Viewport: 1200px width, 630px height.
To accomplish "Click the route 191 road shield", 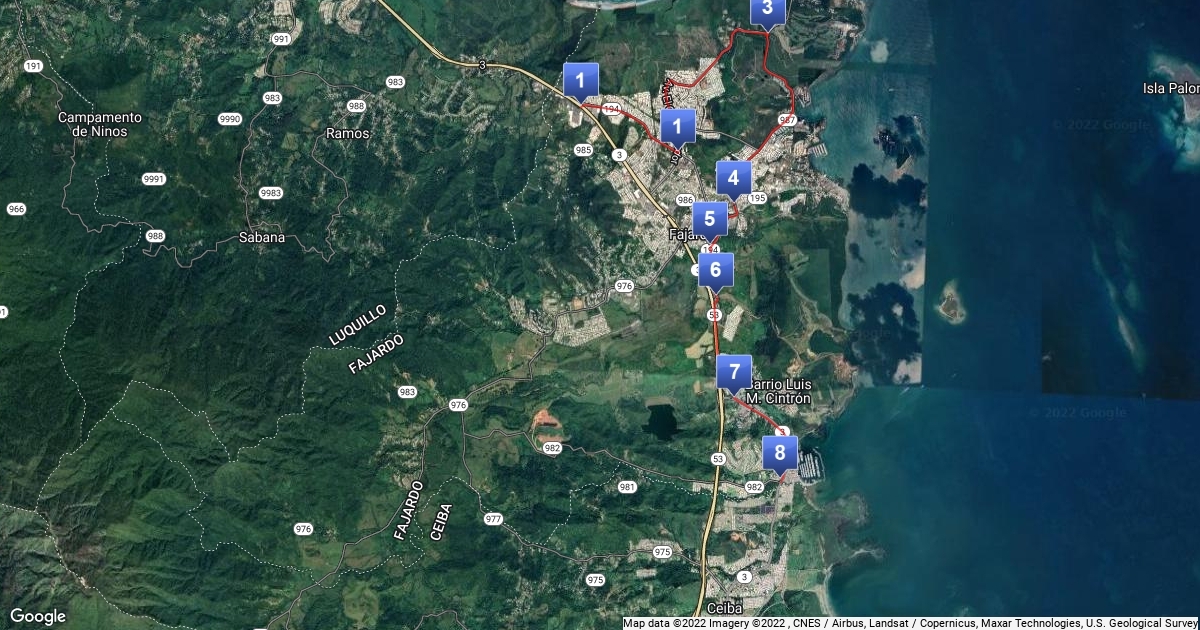I will [x=34, y=66].
